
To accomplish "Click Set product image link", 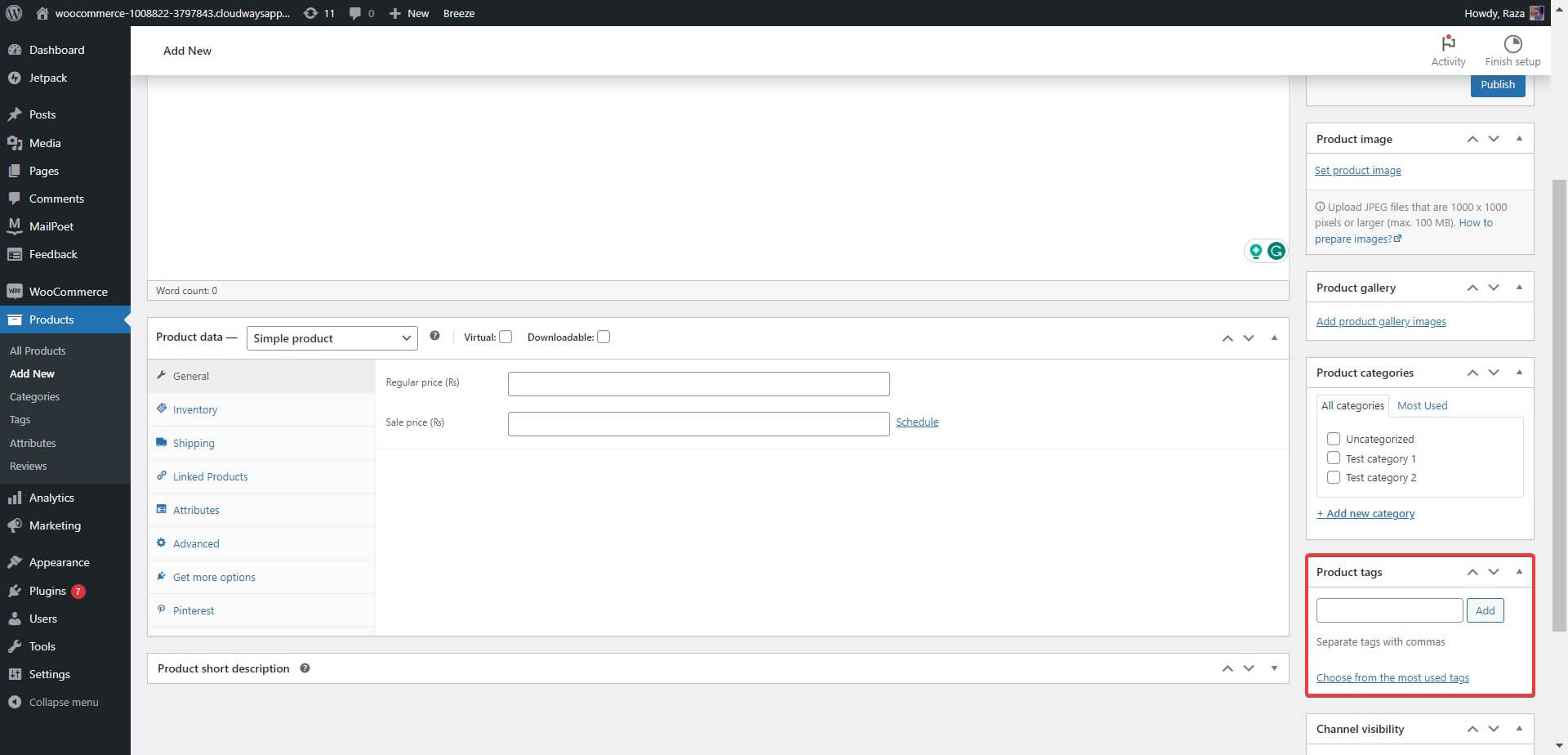I will (1357, 170).
